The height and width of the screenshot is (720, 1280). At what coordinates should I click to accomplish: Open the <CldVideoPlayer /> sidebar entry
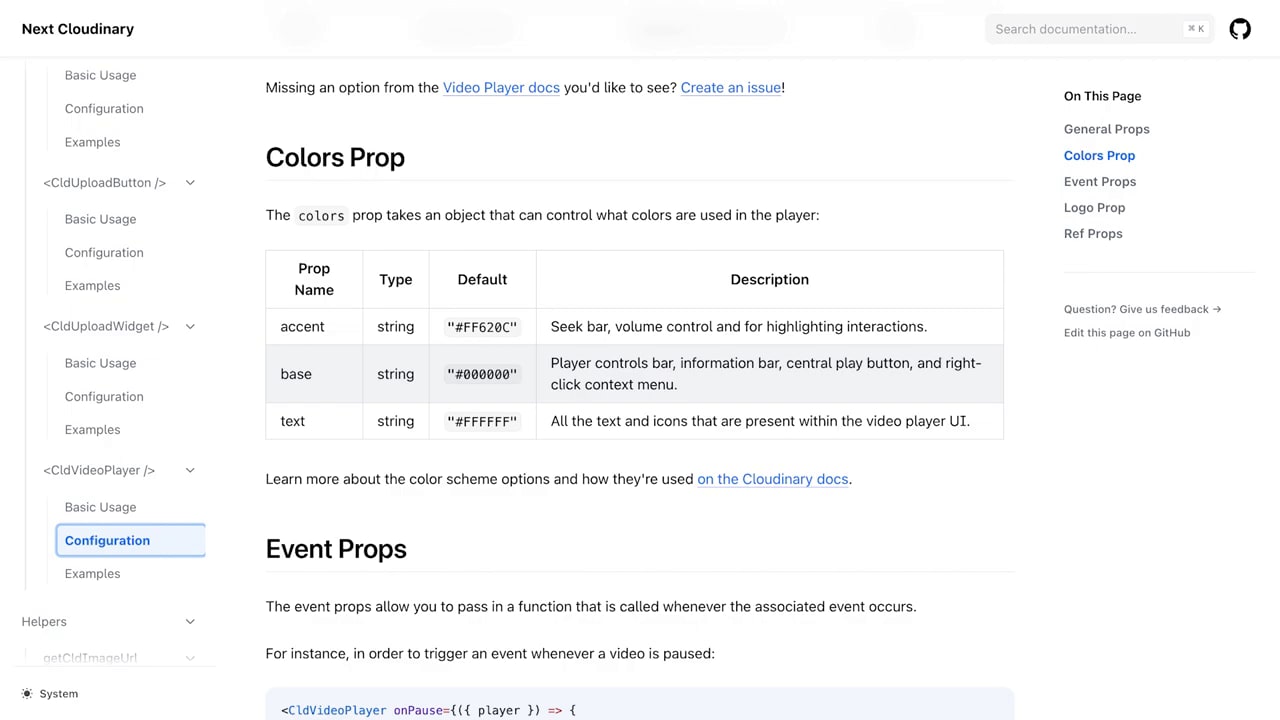[x=99, y=471]
